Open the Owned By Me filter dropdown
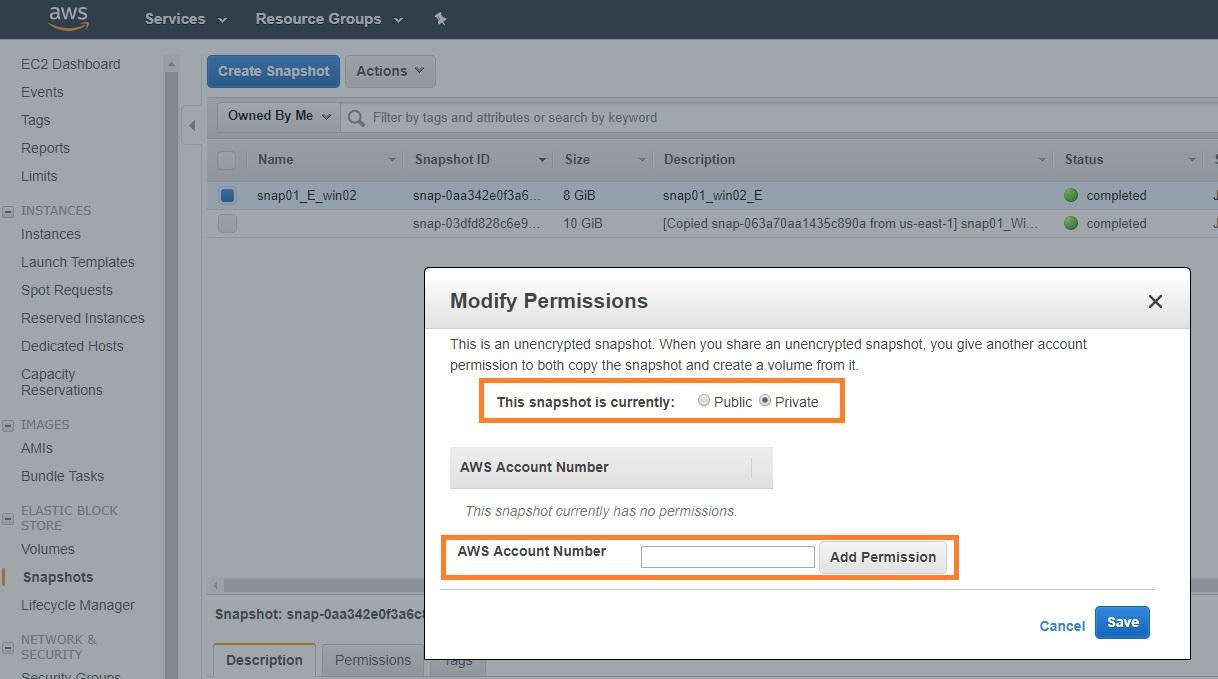 pos(279,116)
